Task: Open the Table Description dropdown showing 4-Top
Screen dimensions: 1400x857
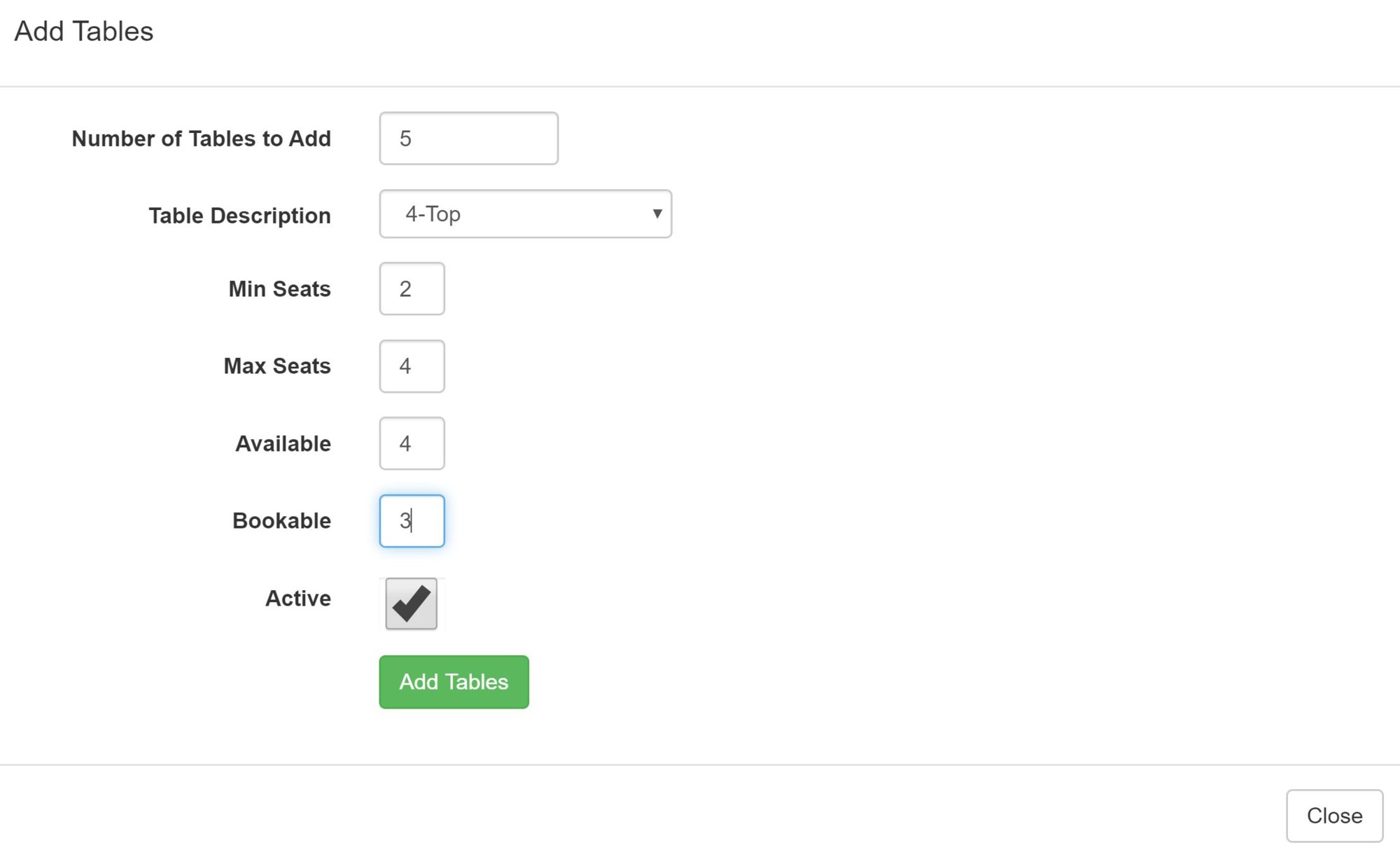Action: point(525,214)
